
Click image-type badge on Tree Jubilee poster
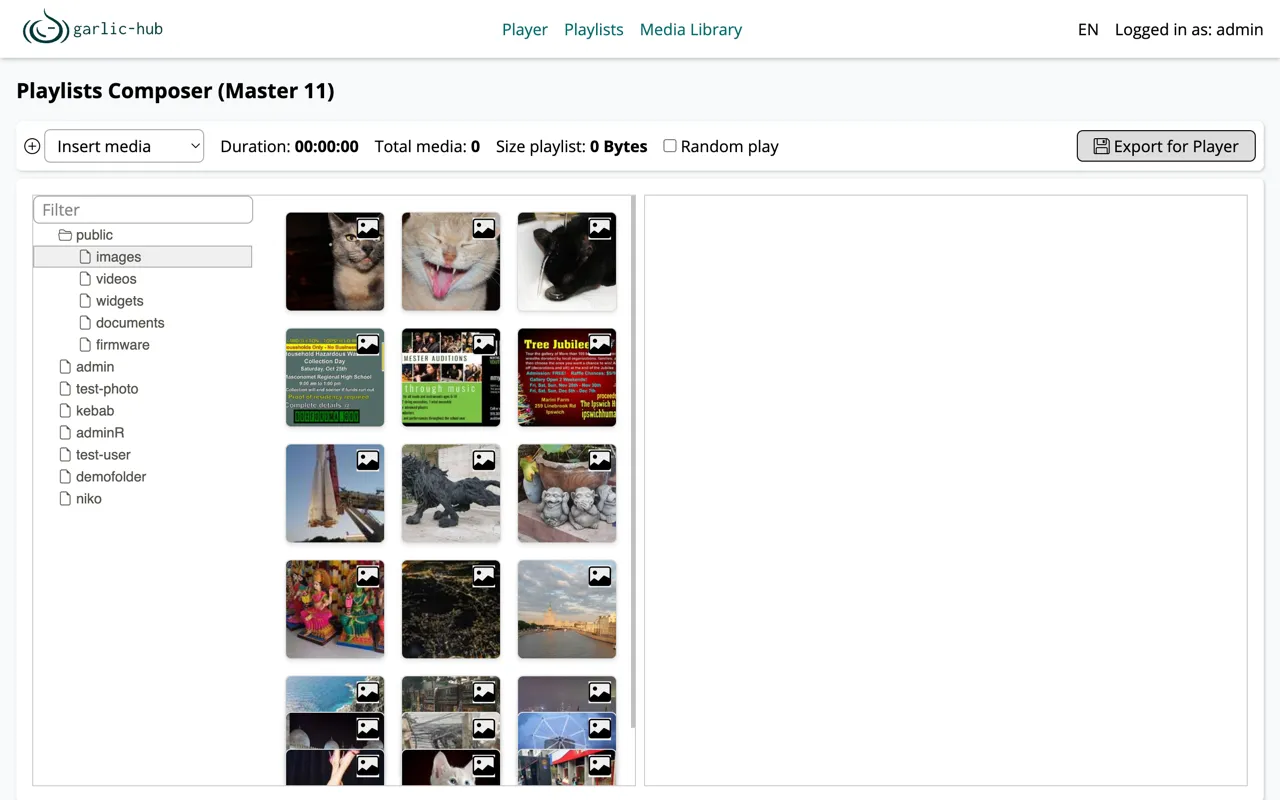tap(600, 344)
